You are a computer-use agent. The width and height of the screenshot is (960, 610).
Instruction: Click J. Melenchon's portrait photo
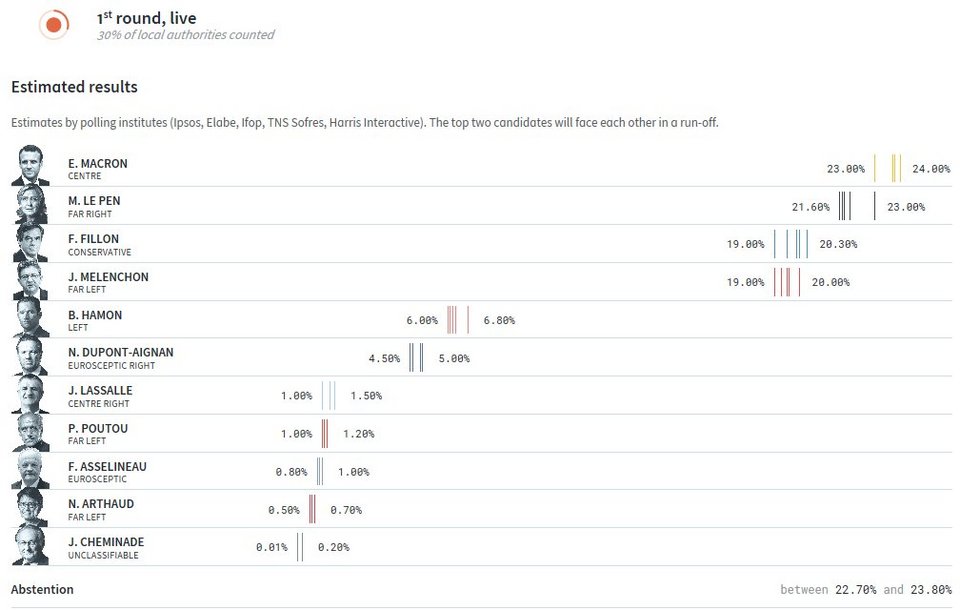[31, 280]
